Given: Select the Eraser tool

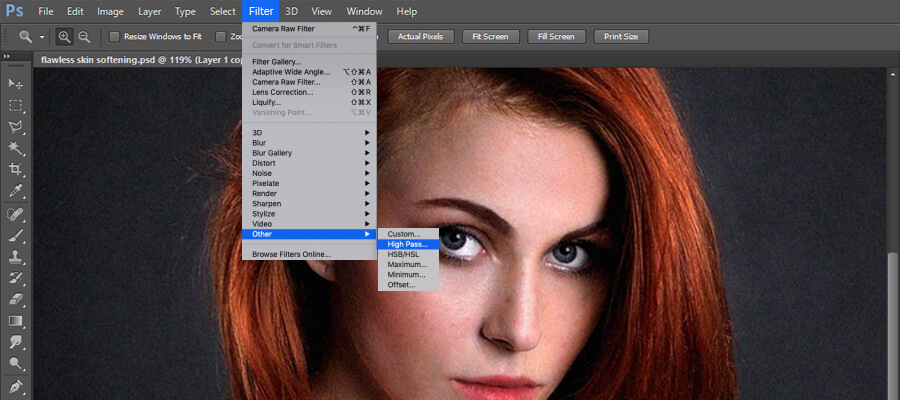Looking at the screenshot, I should [15, 299].
